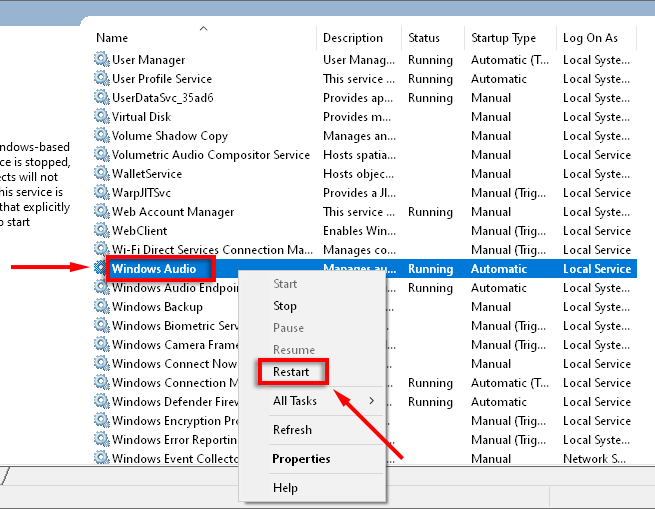Select the User Manager service name
Screen dimensions: 655x509
[149, 60]
